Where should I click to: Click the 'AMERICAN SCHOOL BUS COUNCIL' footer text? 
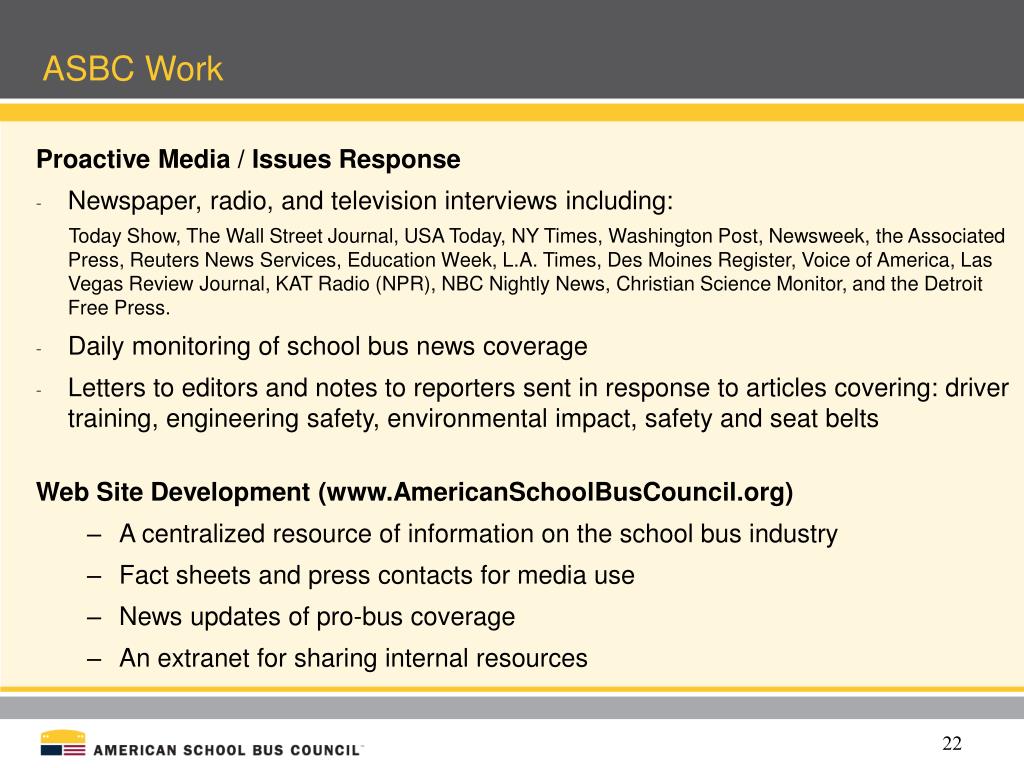tap(227, 750)
